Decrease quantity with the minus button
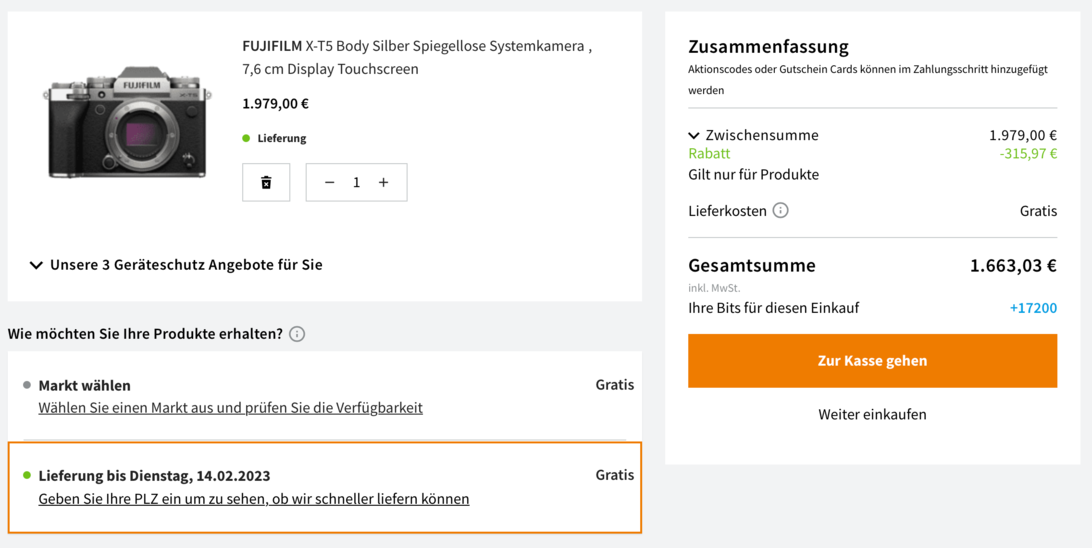This screenshot has height=548, width=1092. click(330, 182)
